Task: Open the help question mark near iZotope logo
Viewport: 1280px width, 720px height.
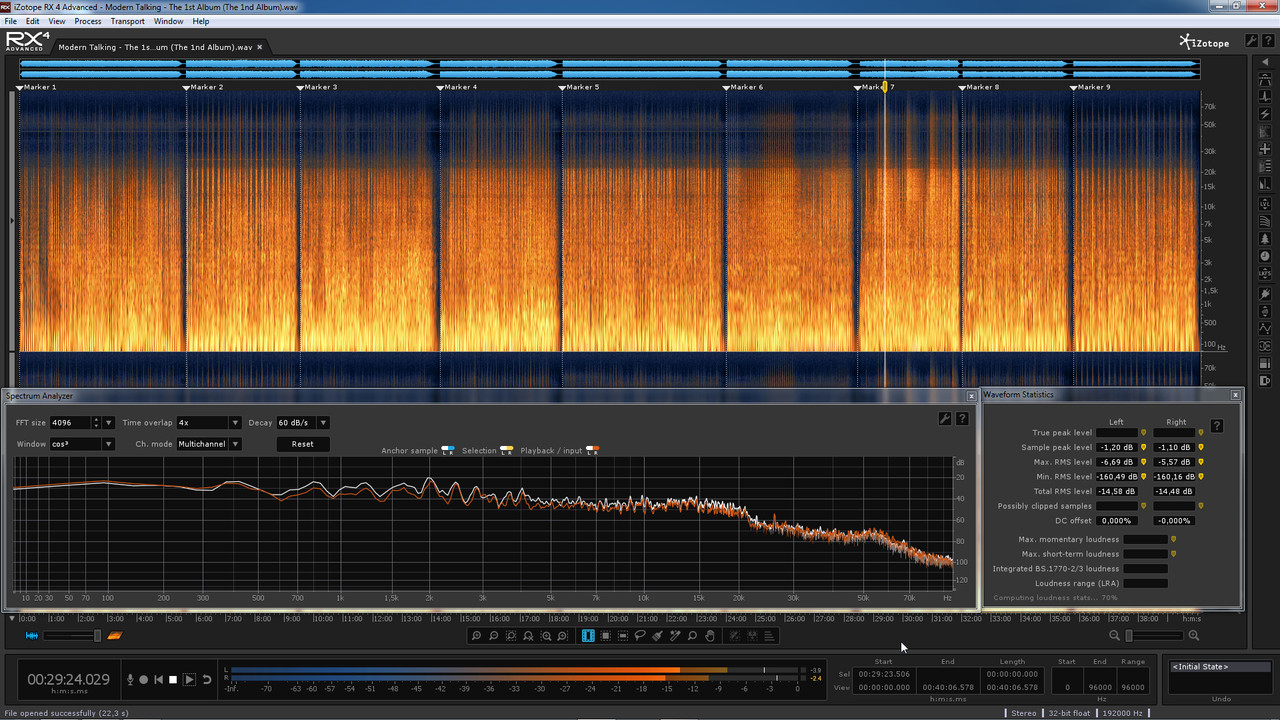Action: click(1267, 41)
